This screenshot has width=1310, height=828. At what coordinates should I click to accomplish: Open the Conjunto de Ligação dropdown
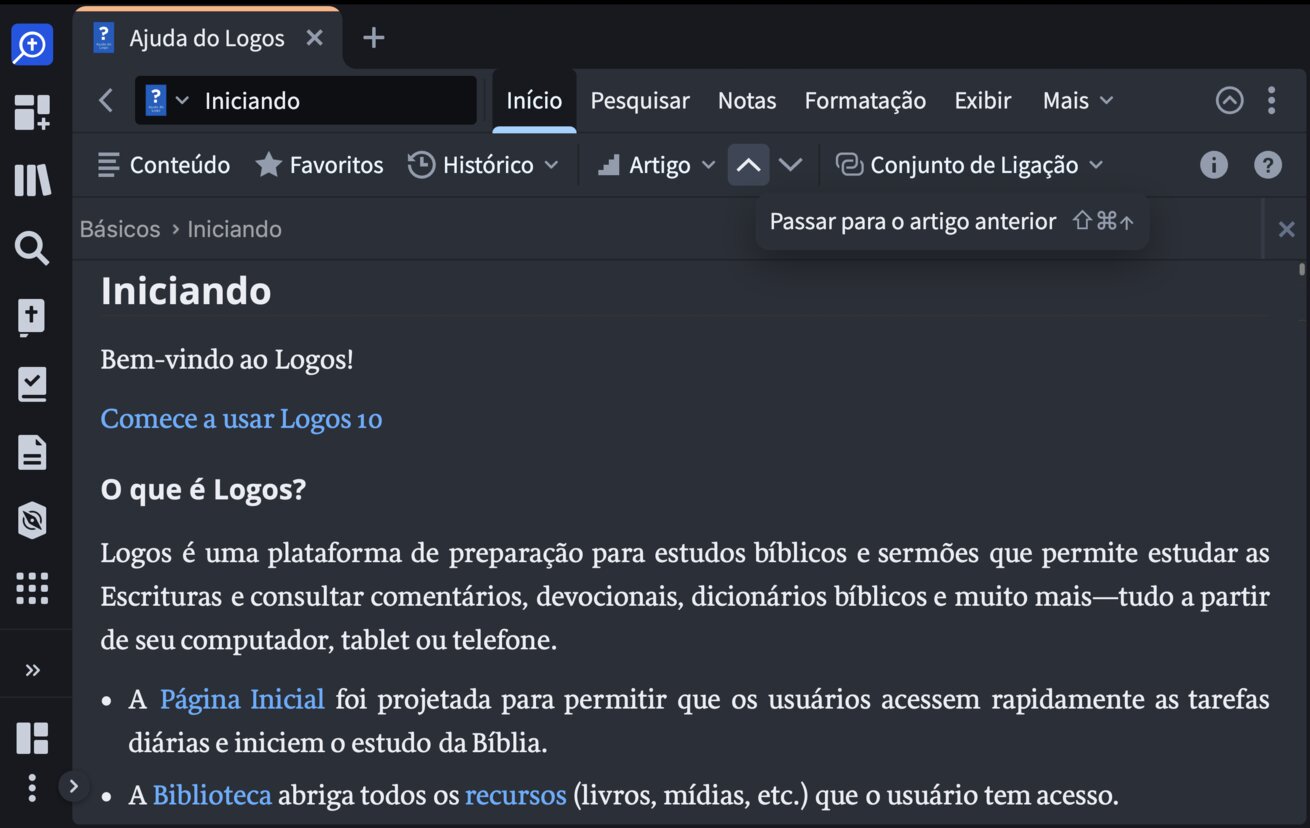pos(969,165)
